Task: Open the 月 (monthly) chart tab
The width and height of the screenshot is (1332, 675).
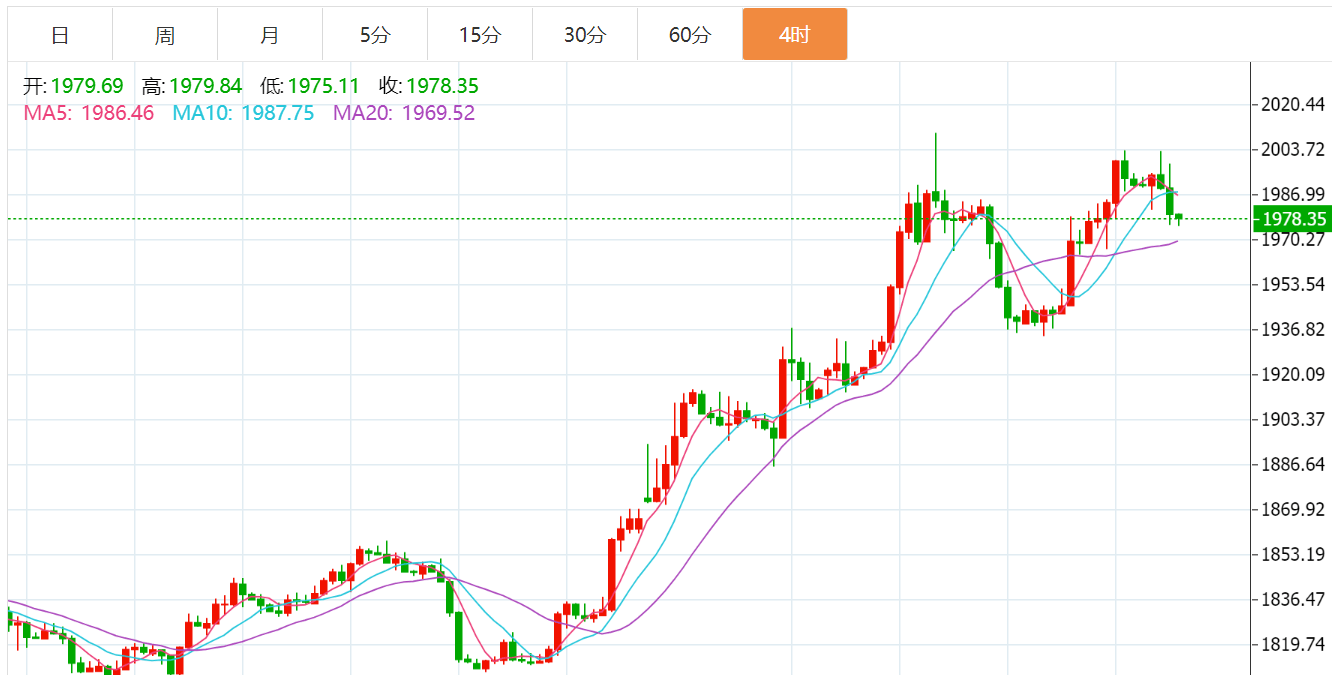Action: [x=270, y=35]
